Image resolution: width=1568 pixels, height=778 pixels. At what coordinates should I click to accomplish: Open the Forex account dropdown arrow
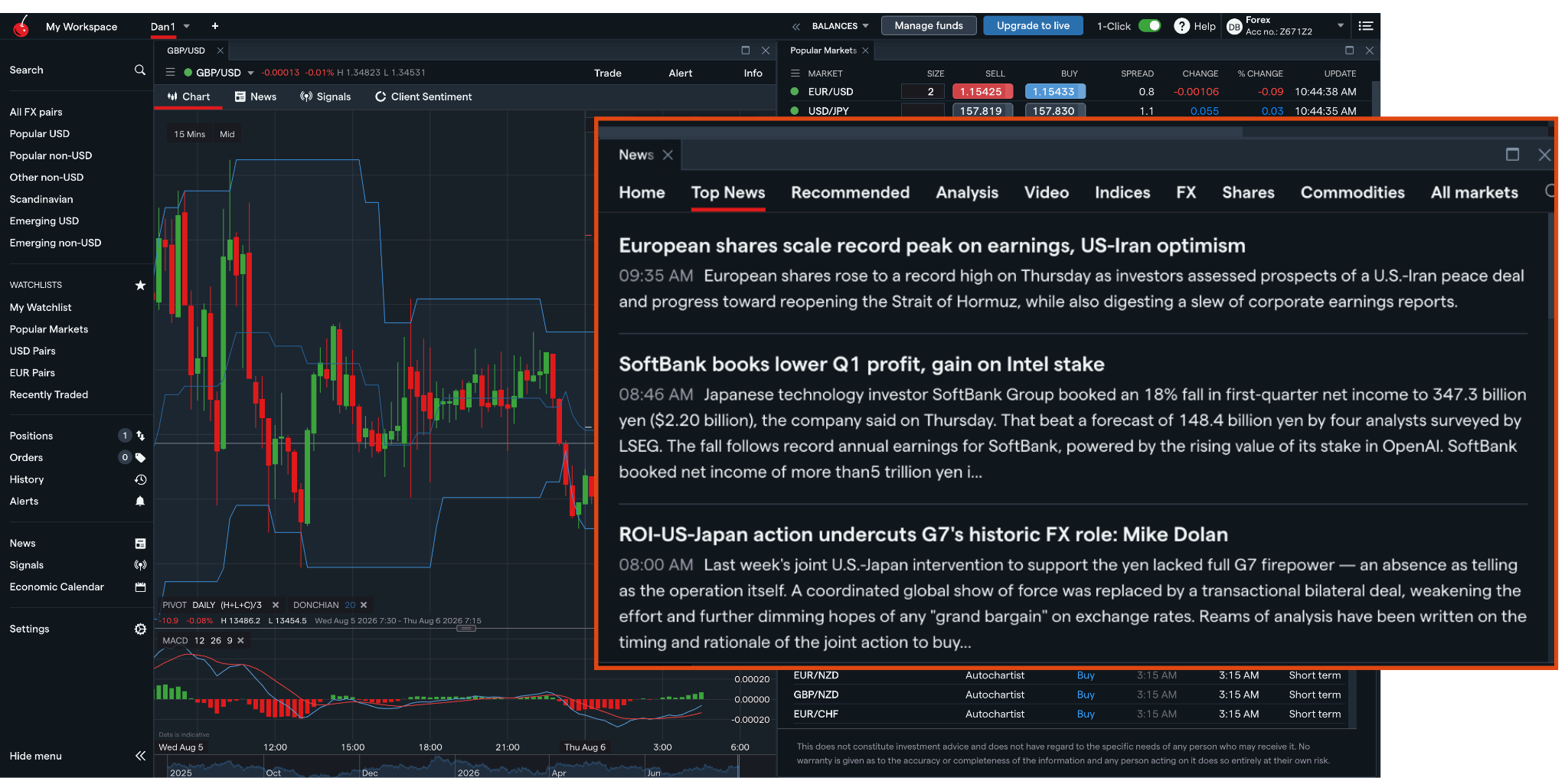click(1341, 26)
